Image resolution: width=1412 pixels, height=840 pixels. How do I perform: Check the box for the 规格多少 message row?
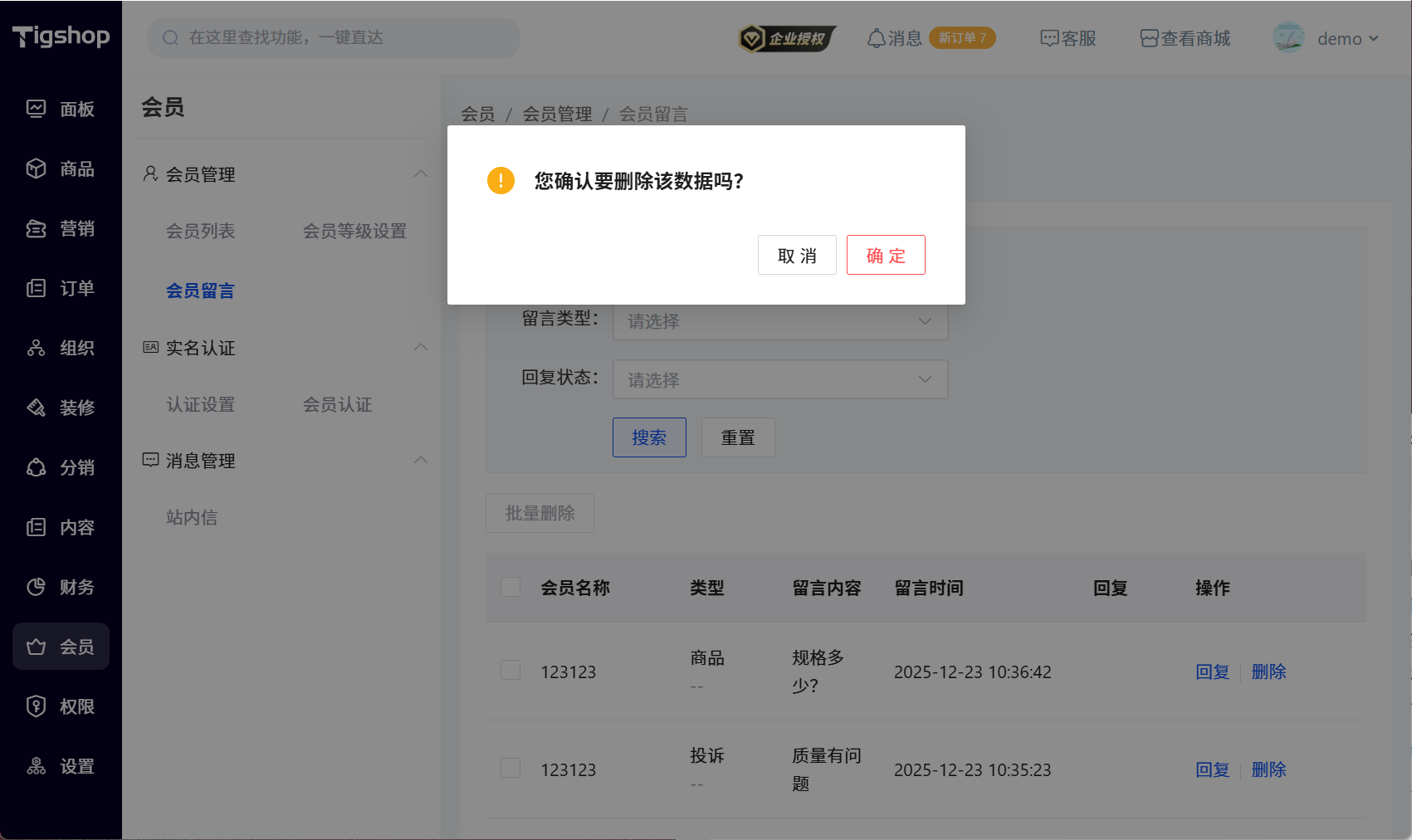pos(511,671)
